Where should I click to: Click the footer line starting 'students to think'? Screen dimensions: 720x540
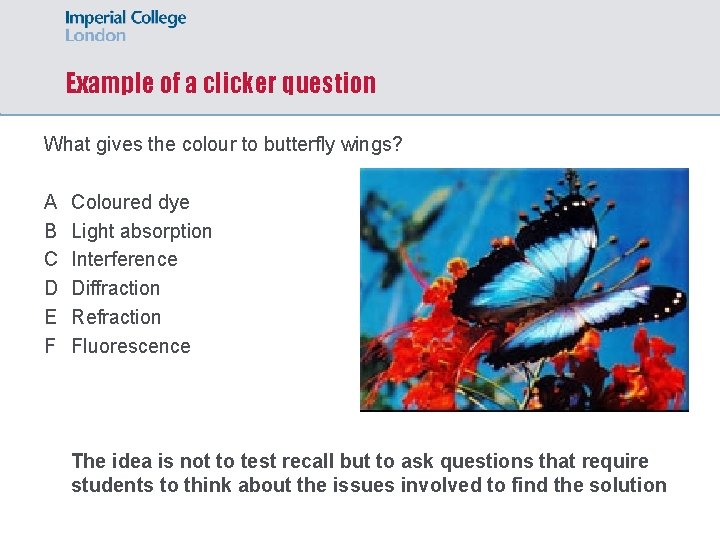[x=368, y=485]
